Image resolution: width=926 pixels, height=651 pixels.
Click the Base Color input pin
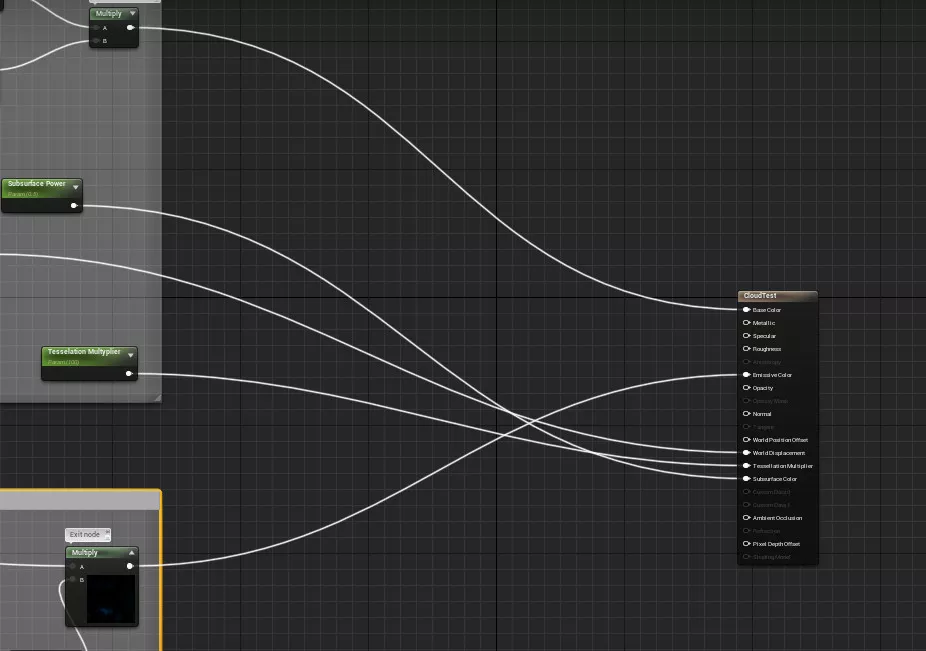(746, 310)
